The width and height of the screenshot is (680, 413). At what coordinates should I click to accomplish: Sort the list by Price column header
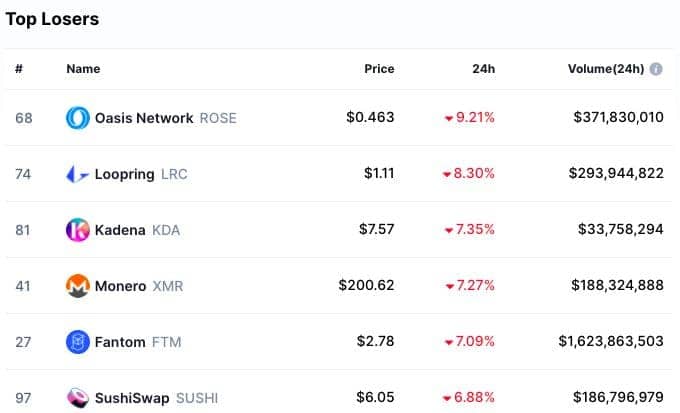click(x=379, y=69)
